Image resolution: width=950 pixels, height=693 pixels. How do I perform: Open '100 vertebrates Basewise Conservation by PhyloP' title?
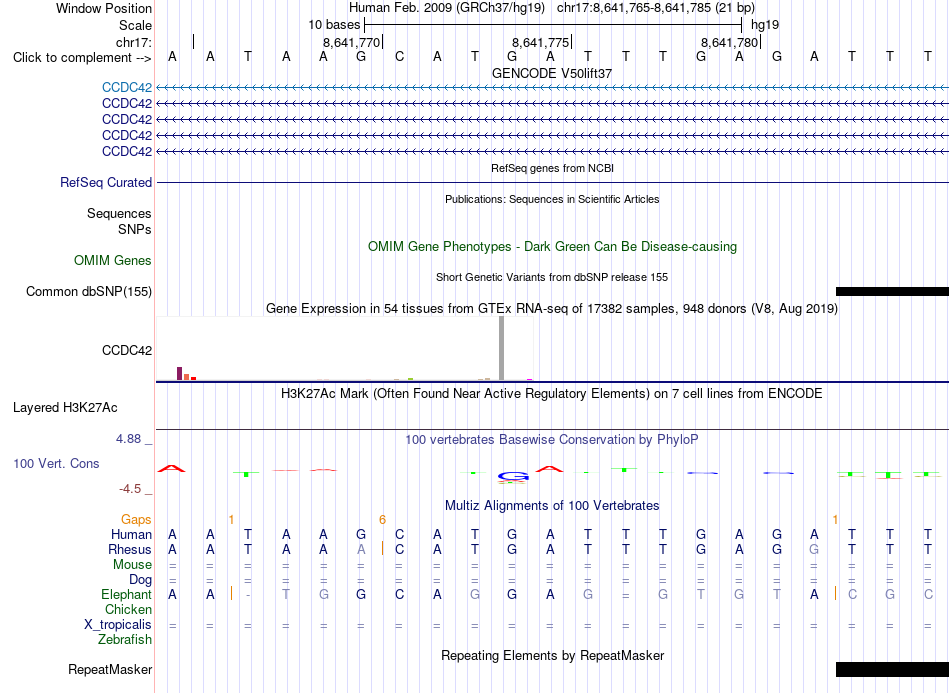(x=552, y=440)
